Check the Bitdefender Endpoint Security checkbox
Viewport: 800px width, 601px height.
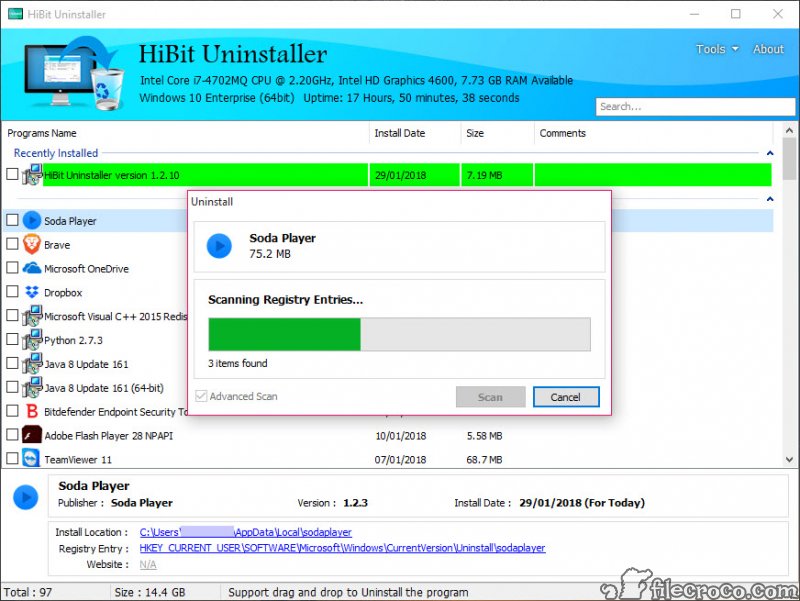12,411
